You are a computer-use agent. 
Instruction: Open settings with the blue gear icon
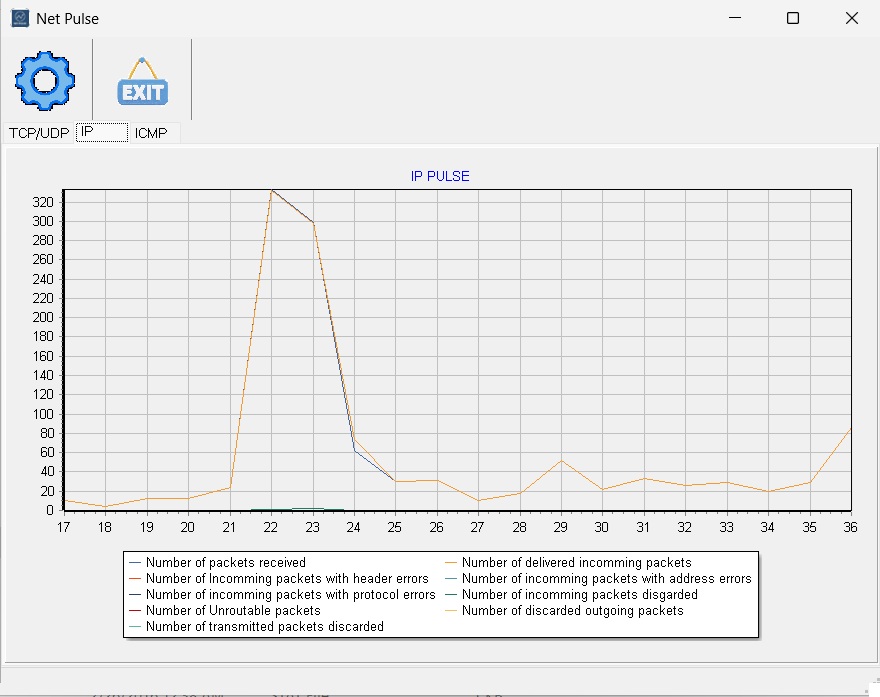click(x=45, y=82)
